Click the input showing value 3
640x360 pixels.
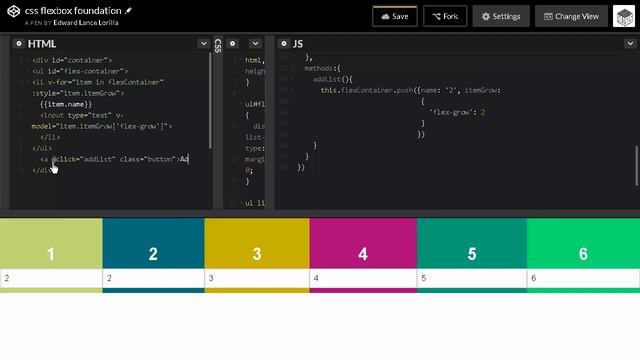pos(257,278)
